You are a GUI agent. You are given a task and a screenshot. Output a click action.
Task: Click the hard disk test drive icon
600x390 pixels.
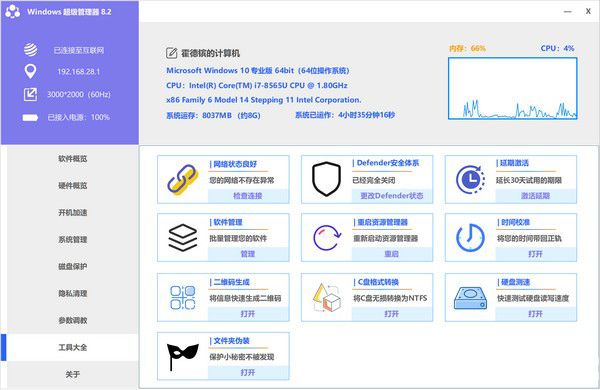tap(470, 299)
